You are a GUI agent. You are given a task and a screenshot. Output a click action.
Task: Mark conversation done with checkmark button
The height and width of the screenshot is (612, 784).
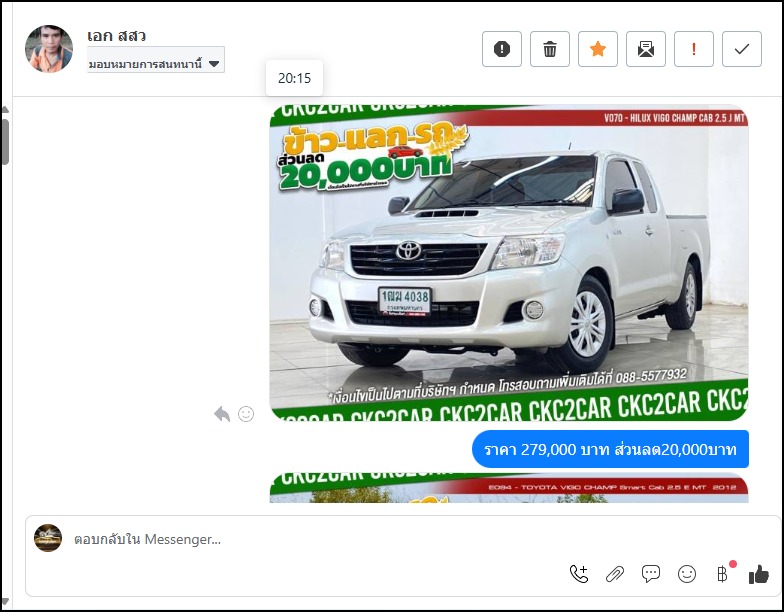click(x=742, y=49)
